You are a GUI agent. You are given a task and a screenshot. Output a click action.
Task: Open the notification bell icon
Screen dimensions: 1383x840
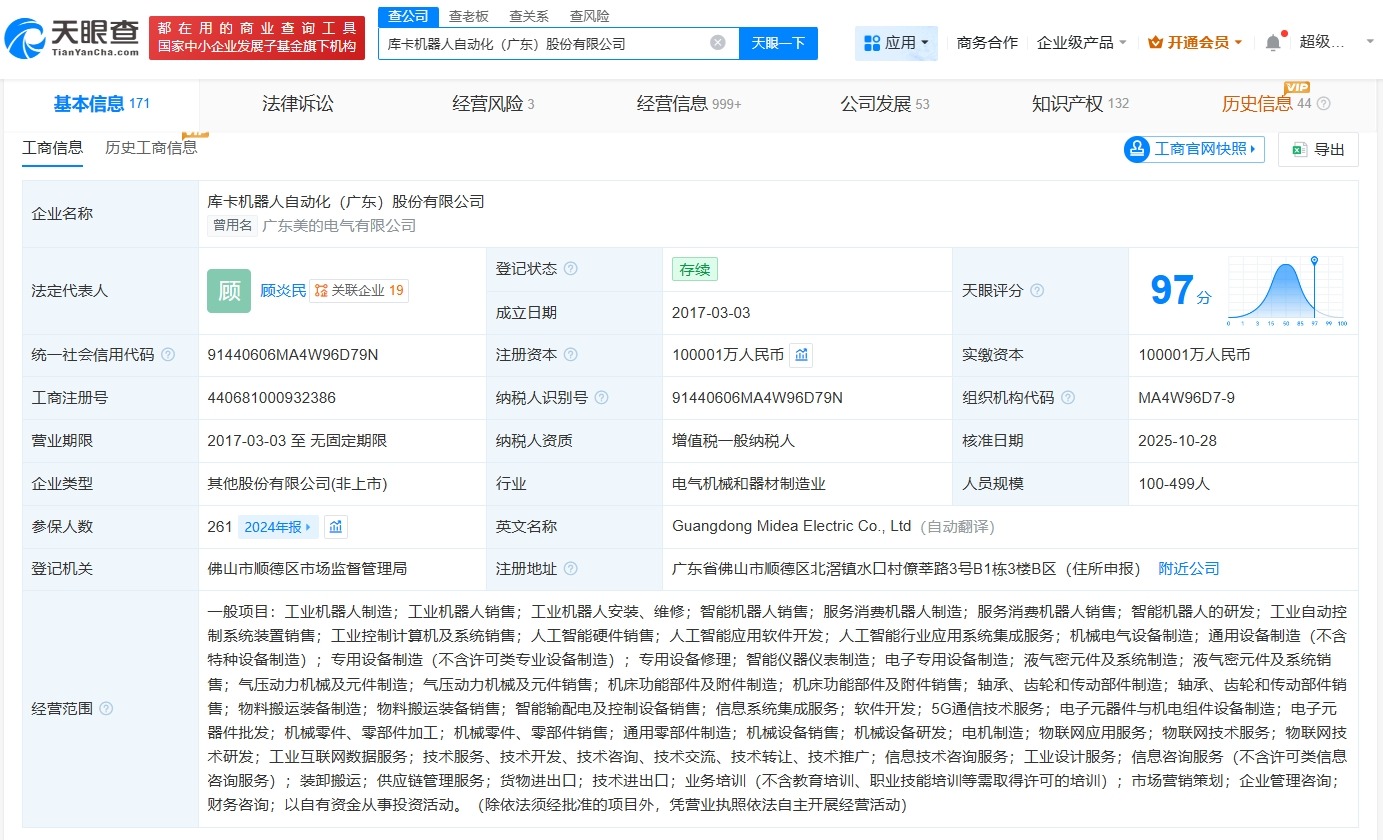[1270, 40]
